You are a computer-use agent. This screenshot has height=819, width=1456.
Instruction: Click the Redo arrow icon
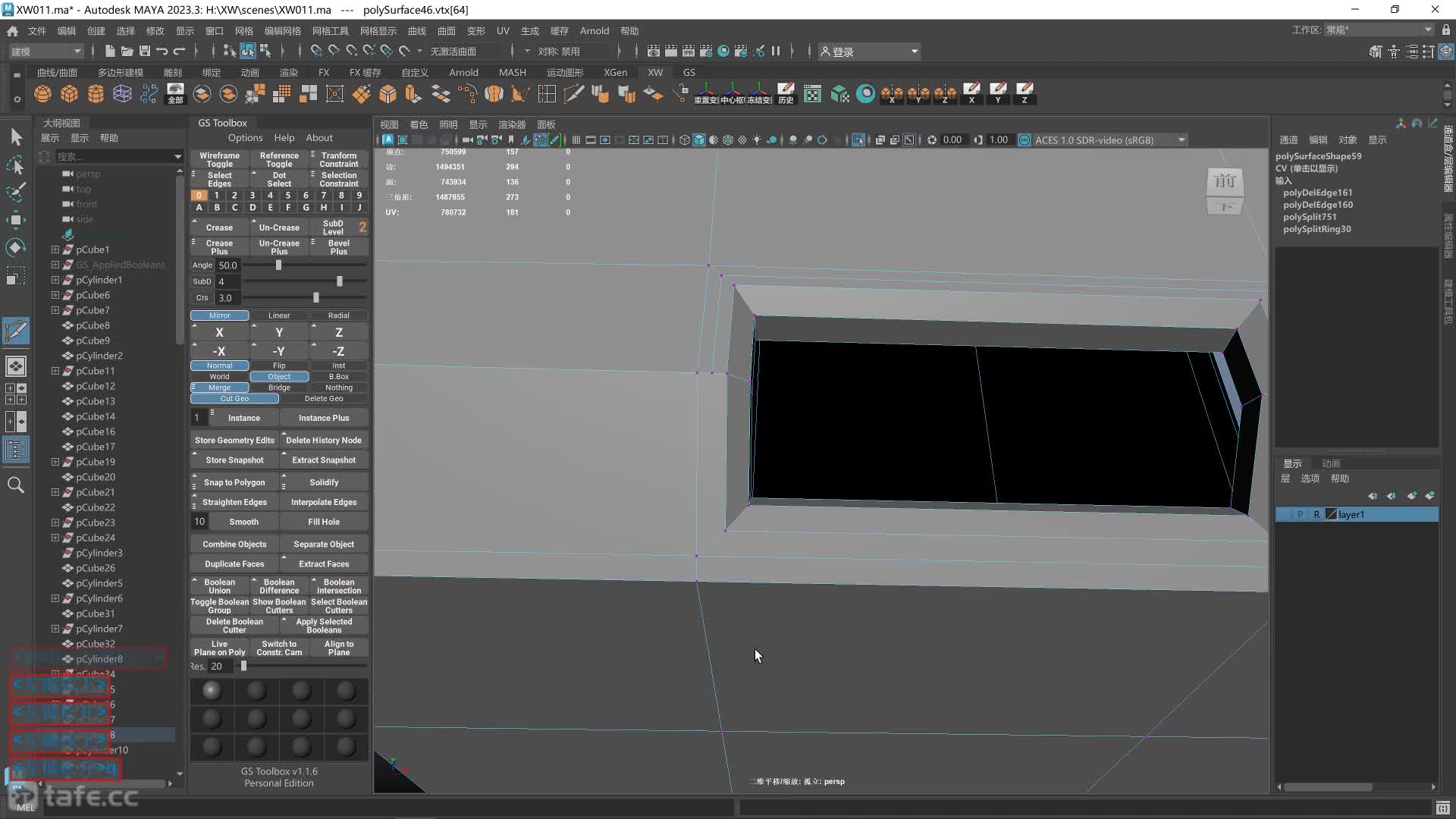click(179, 51)
